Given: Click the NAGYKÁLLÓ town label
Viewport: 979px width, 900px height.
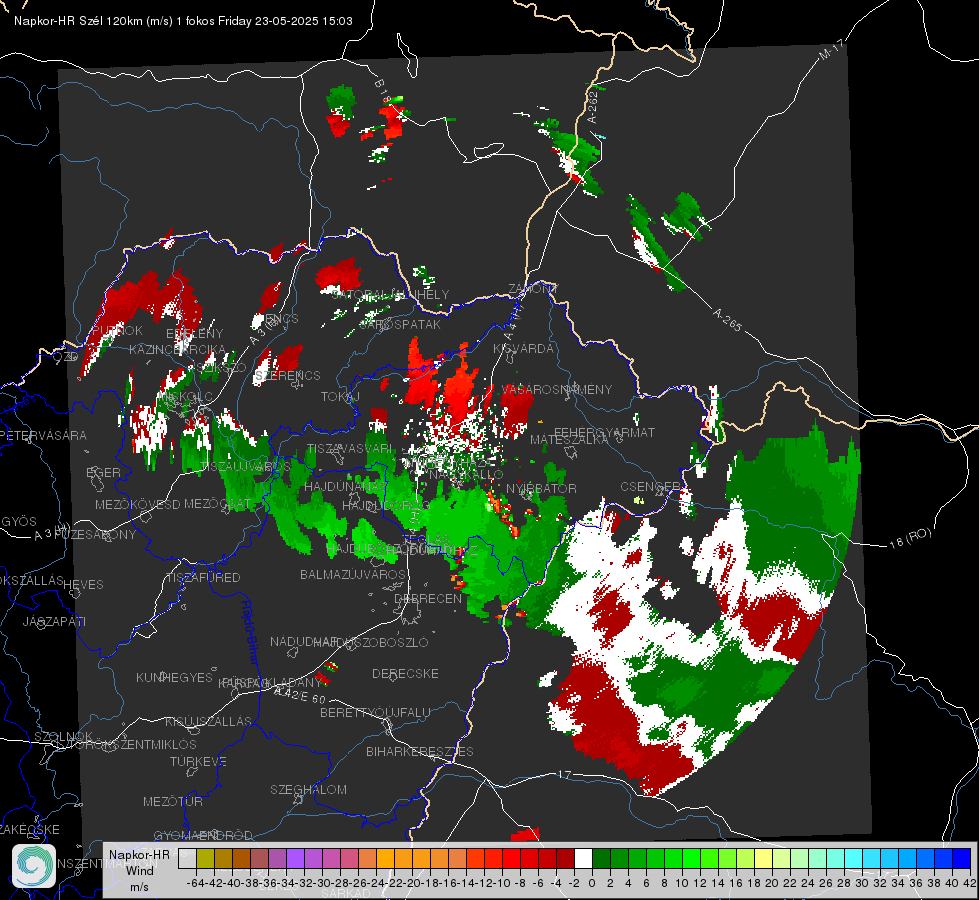Looking at the screenshot, I should [x=466, y=475].
